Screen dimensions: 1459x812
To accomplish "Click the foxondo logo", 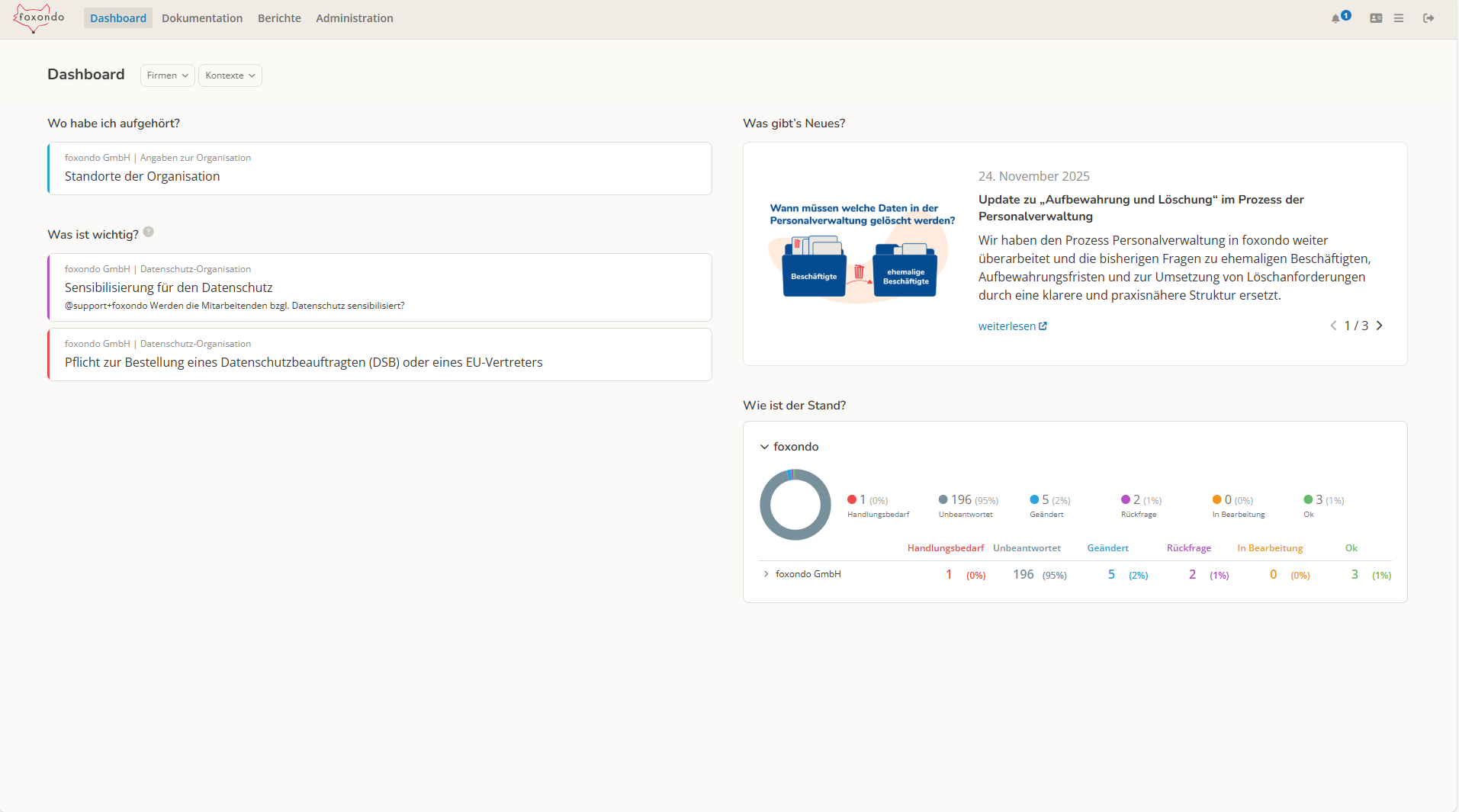I will [39, 18].
